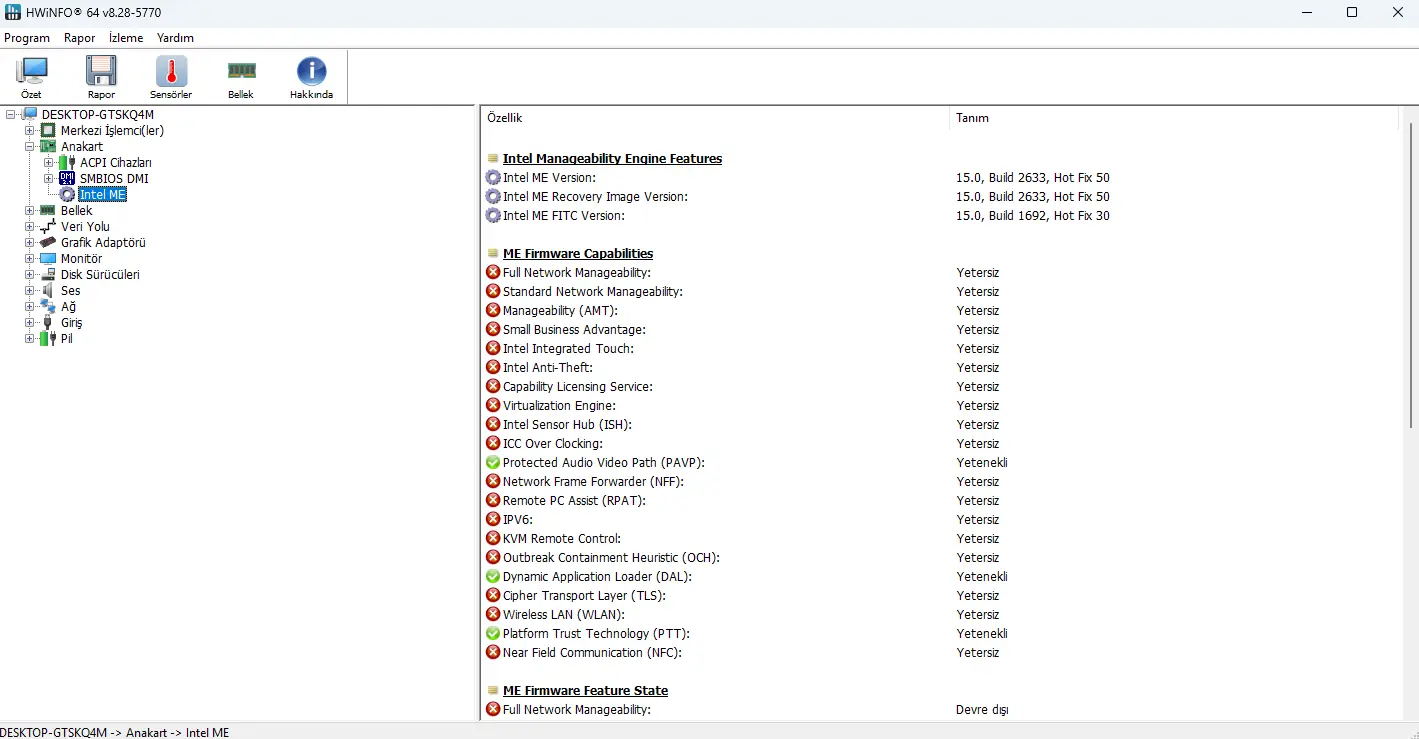The height and width of the screenshot is (739, 1419).
Task: Open the Rapor menu
Action: tap(80, 38)
